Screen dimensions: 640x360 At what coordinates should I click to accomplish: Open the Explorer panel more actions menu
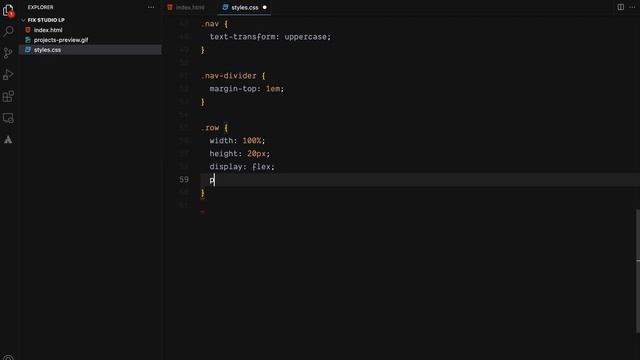(151, 7)
